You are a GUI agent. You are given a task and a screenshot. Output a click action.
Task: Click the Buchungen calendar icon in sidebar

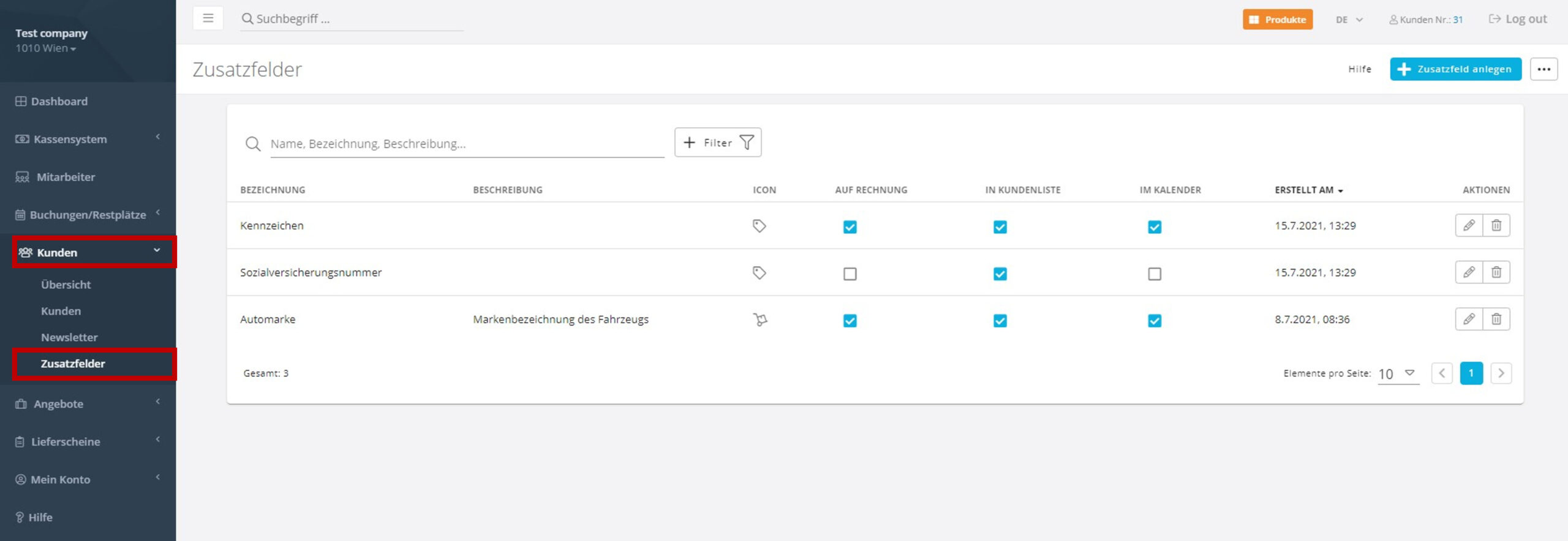point(20,215)
